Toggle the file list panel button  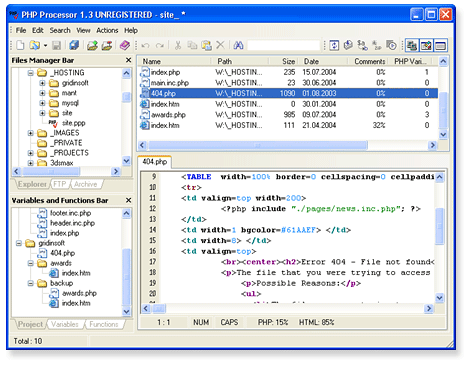coord(441,45)
